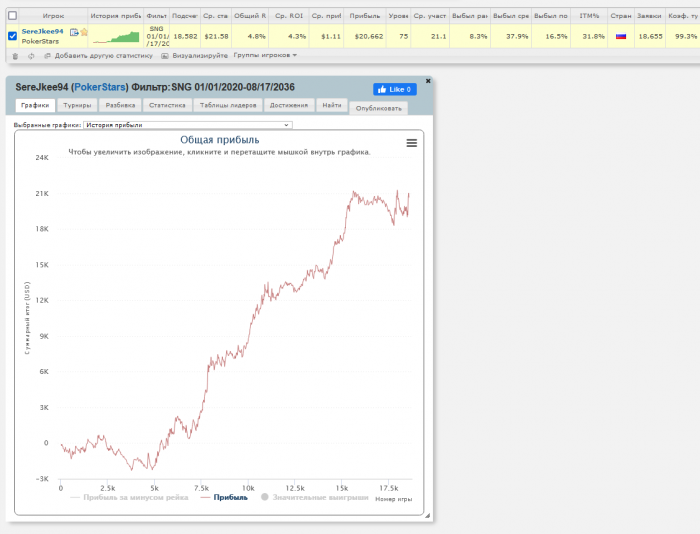Sort by the Игрок column header
This screenshot has height=534, width=700.
pyautogui.click(x=53, y=16)
